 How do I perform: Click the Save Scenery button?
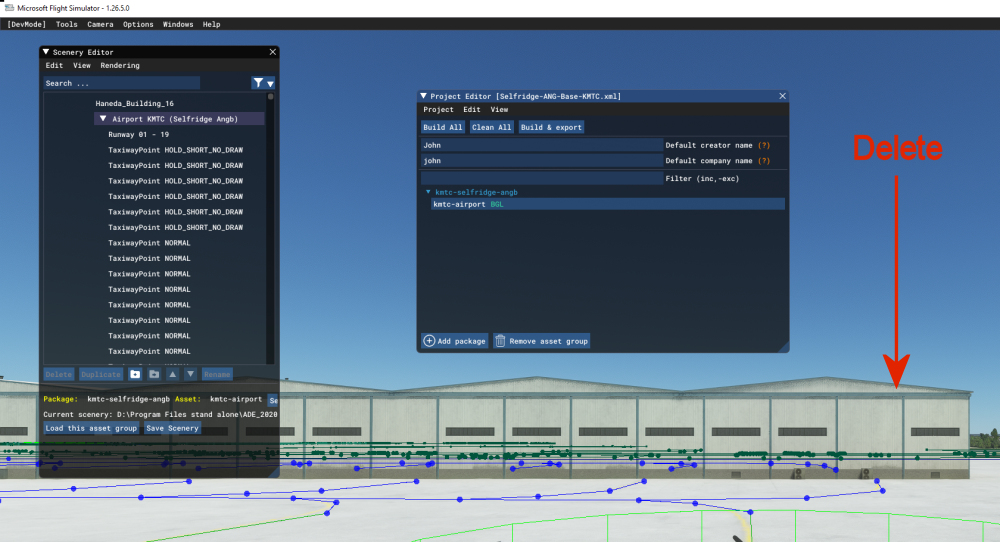click(173, 428)
